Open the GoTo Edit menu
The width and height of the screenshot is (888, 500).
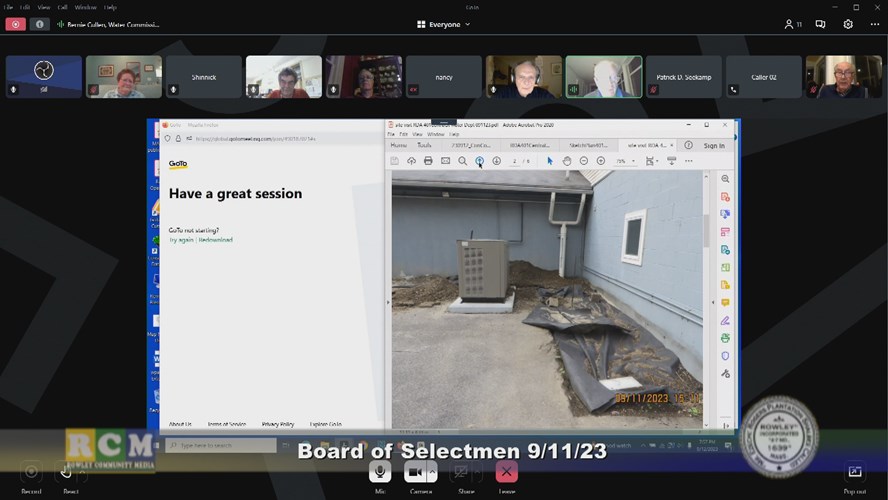coord(25,7)
